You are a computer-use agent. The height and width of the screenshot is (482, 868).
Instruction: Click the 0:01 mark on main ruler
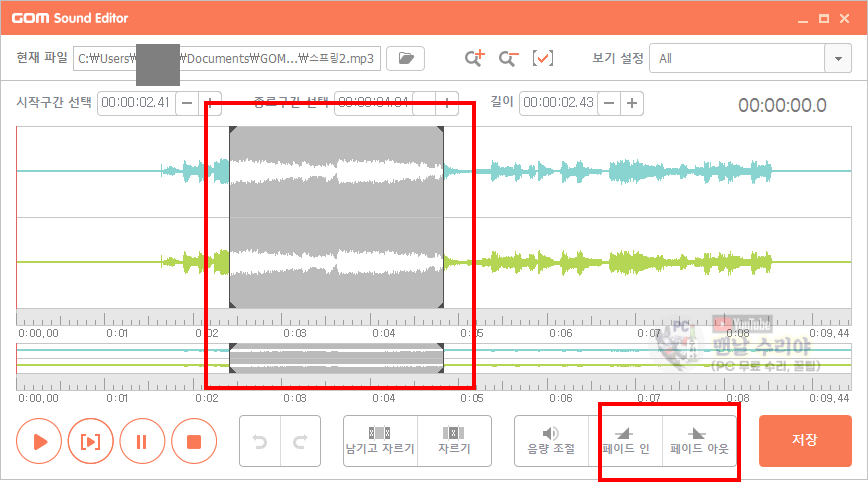(117, 333)
